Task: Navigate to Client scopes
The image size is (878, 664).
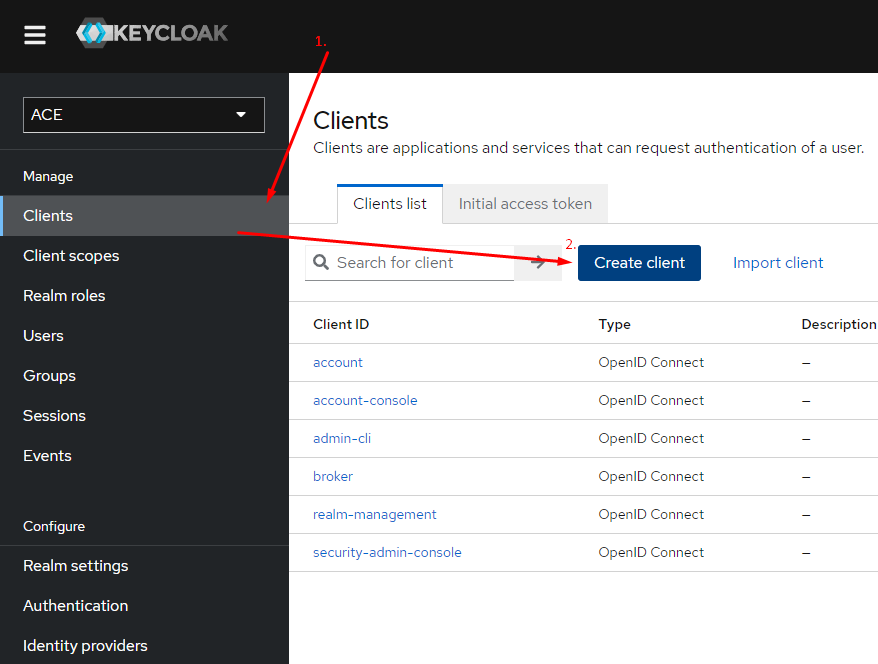Action: [x=70, y=255]
